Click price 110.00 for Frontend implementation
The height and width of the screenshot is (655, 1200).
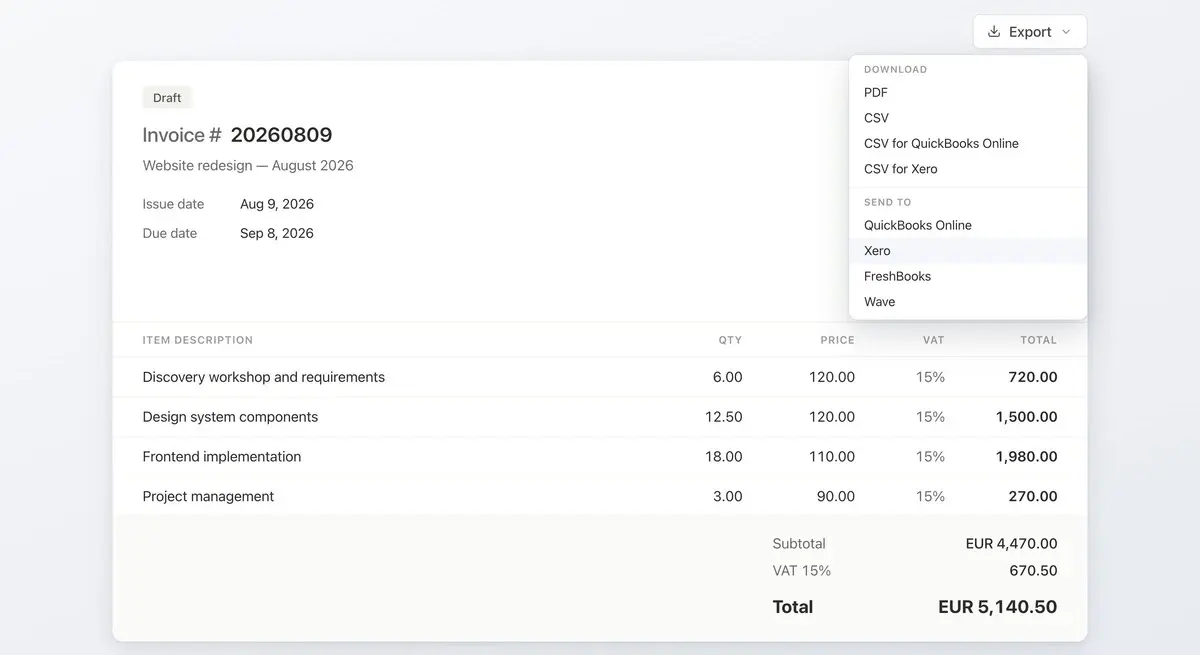point(832,457)
